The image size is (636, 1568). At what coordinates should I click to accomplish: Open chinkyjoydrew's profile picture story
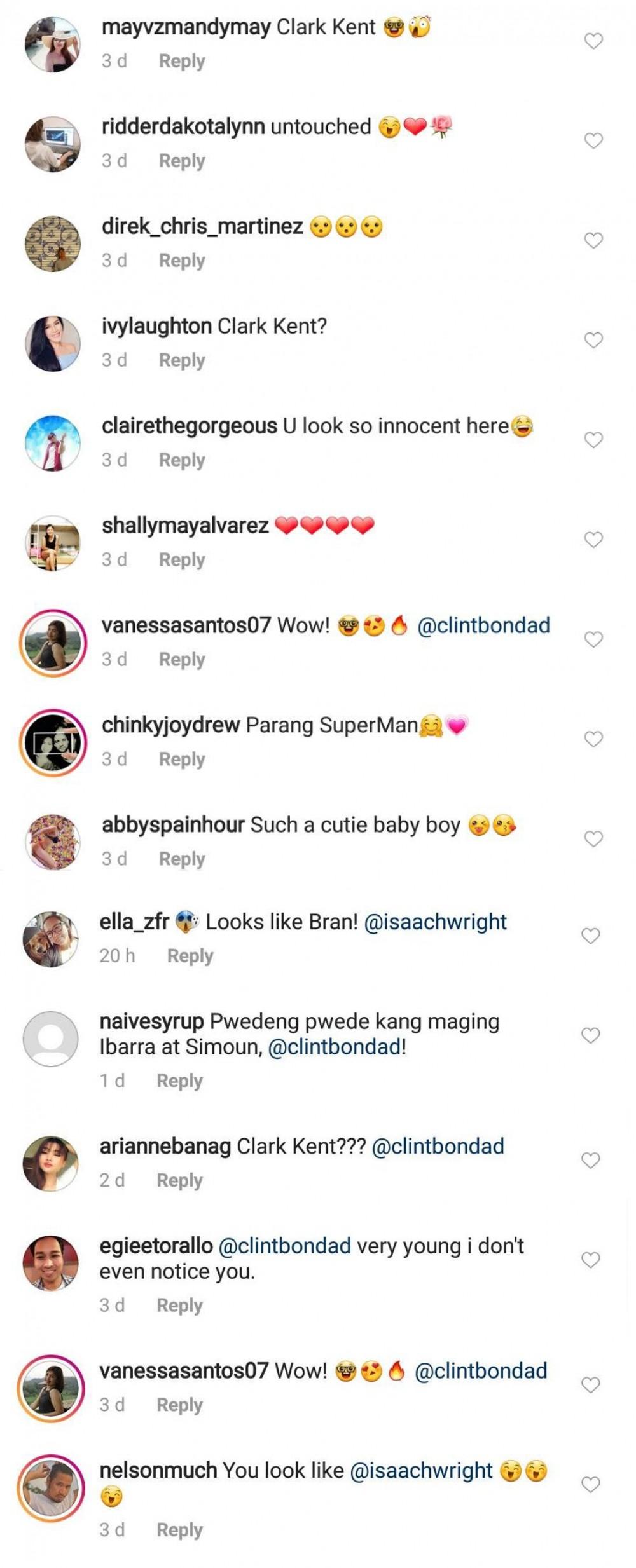point(53,742)
